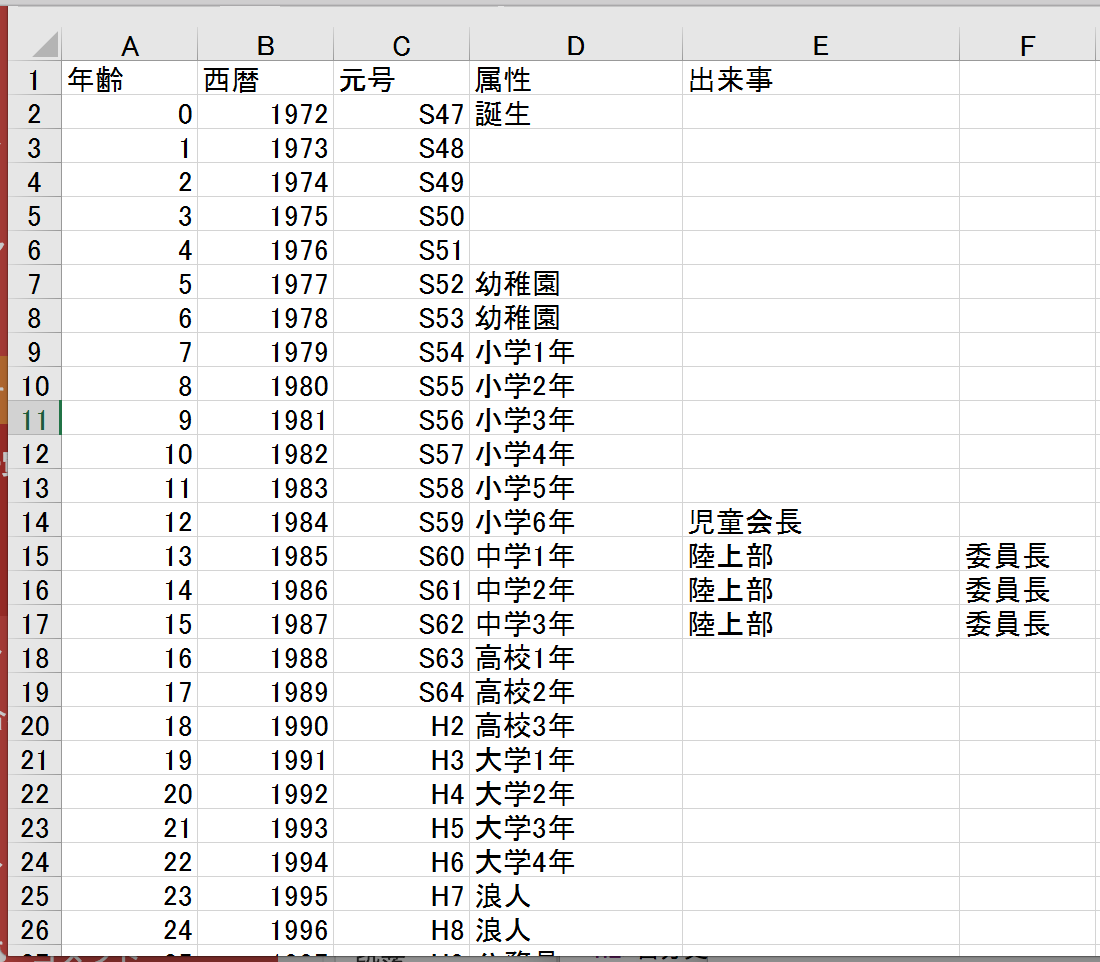
Task: Select the 児童会長 cell
Action: pyautogui.click(x=821, y=521)
